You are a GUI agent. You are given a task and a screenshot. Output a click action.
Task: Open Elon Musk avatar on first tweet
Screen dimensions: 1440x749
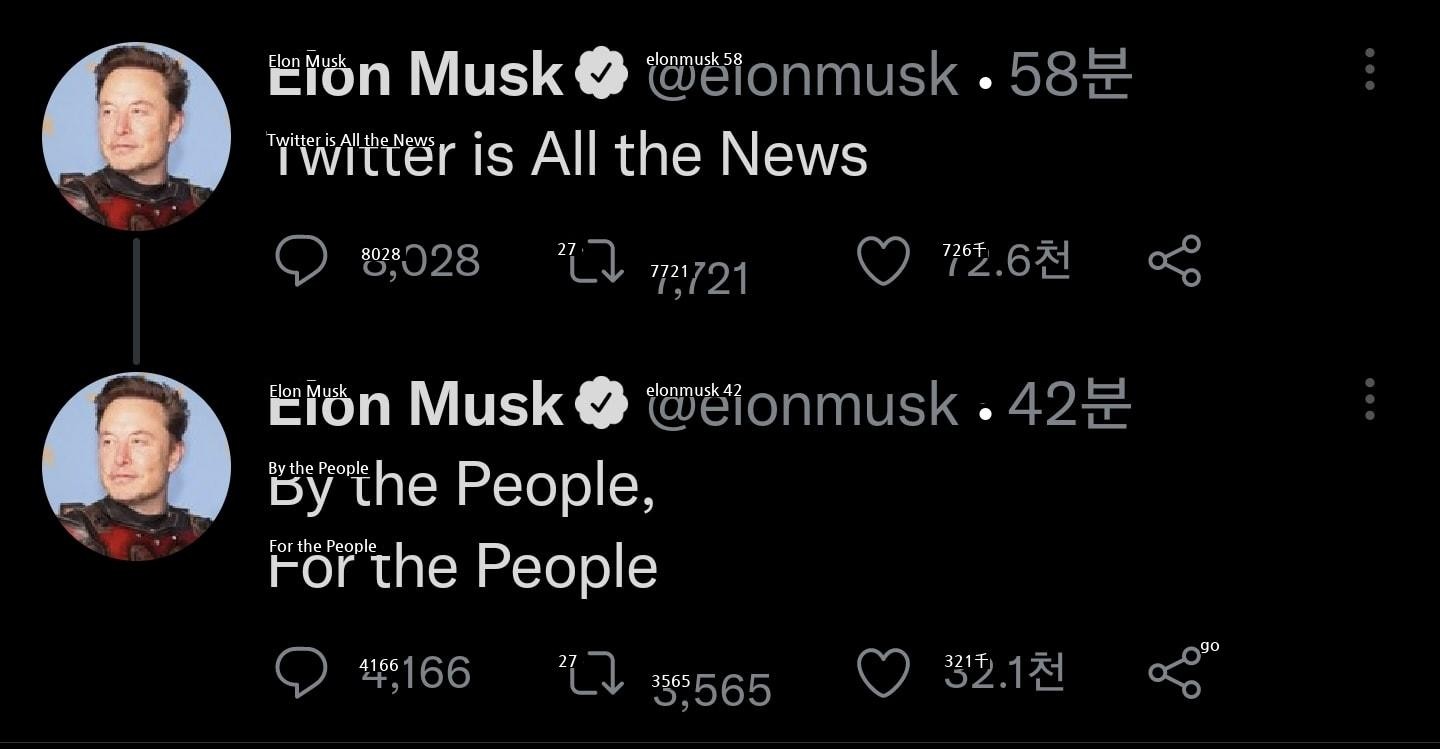136,136
